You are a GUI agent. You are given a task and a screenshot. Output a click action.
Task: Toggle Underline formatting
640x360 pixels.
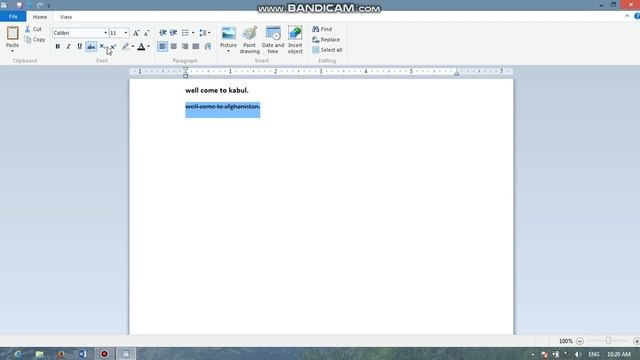[x=80, y=47]
